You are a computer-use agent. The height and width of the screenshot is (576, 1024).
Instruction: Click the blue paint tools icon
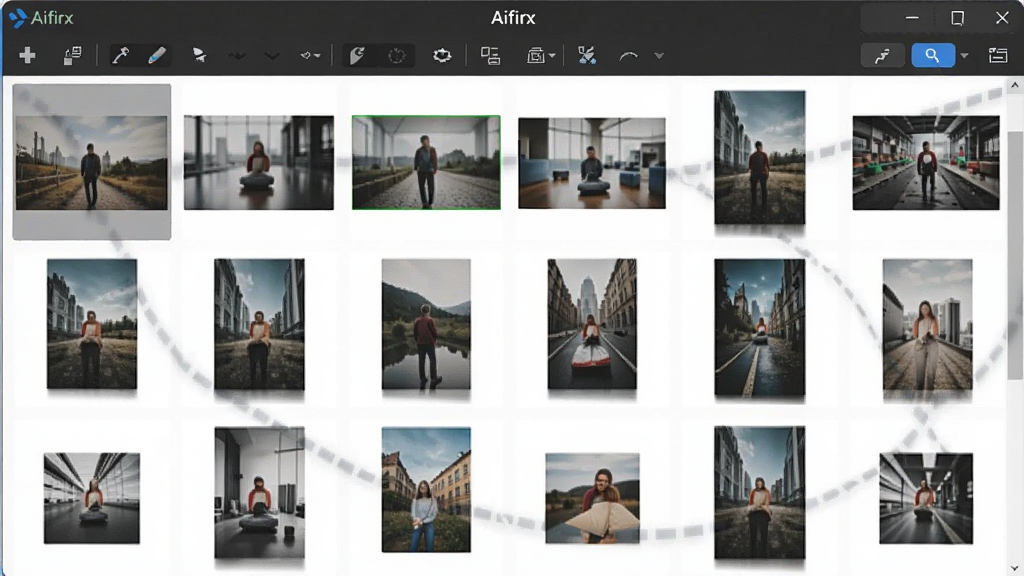587,56
